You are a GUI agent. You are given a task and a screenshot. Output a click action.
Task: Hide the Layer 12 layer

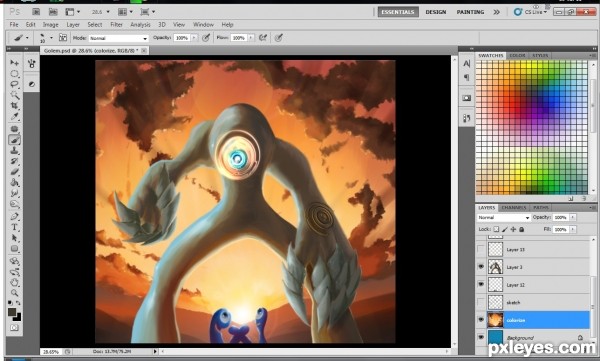tap(481, 284)
